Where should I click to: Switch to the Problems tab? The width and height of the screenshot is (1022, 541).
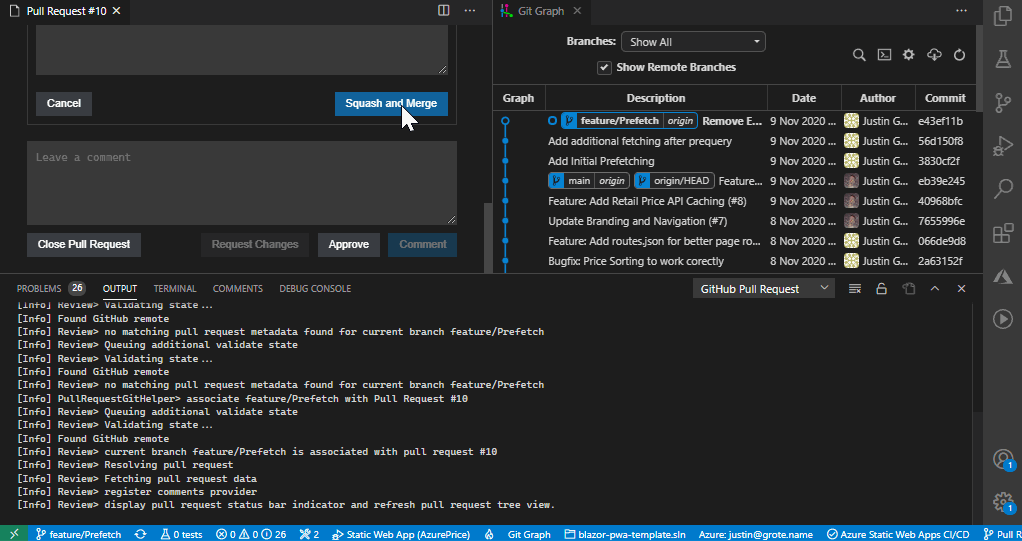tap(51, 288)
